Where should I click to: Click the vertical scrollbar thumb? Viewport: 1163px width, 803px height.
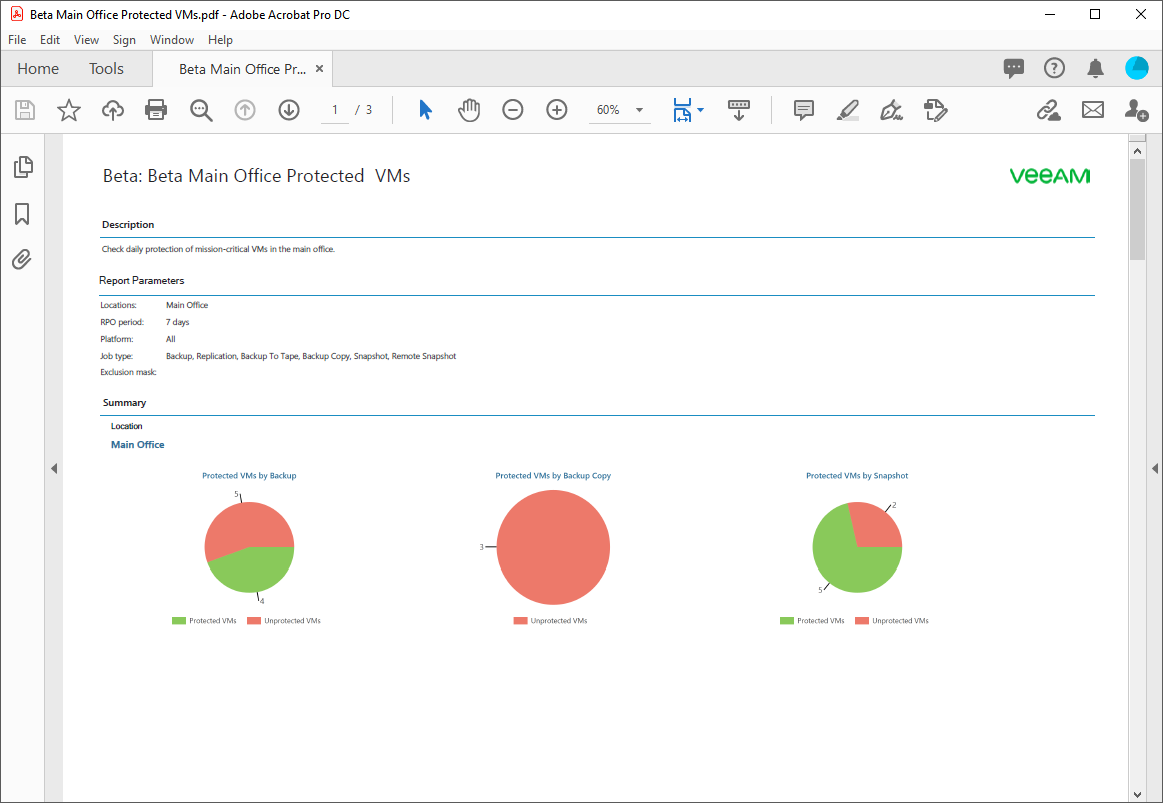pos(1137,209)
